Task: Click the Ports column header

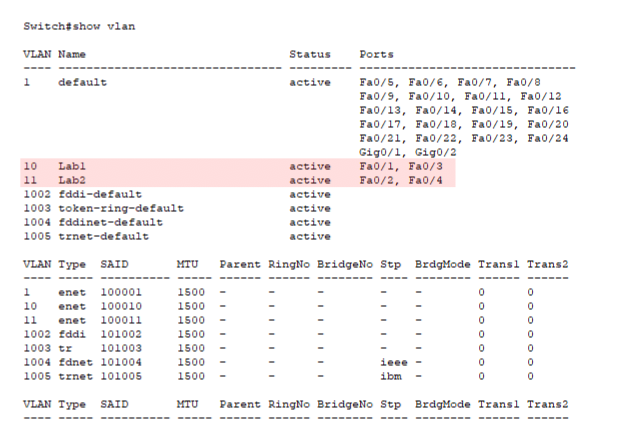Action: [x=376, y=54]
